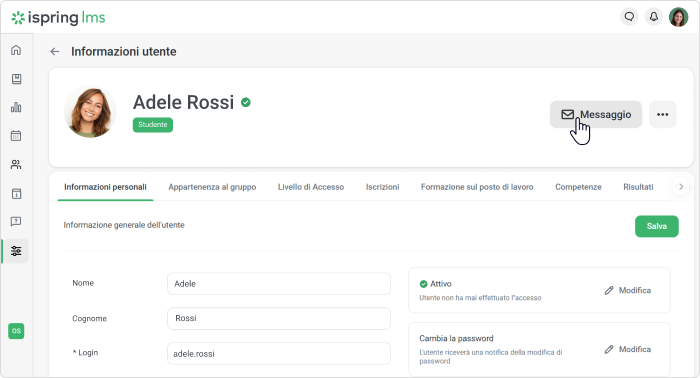Click the Salva button
Viewport: 700px width, 378px height.
pos(657,226)
